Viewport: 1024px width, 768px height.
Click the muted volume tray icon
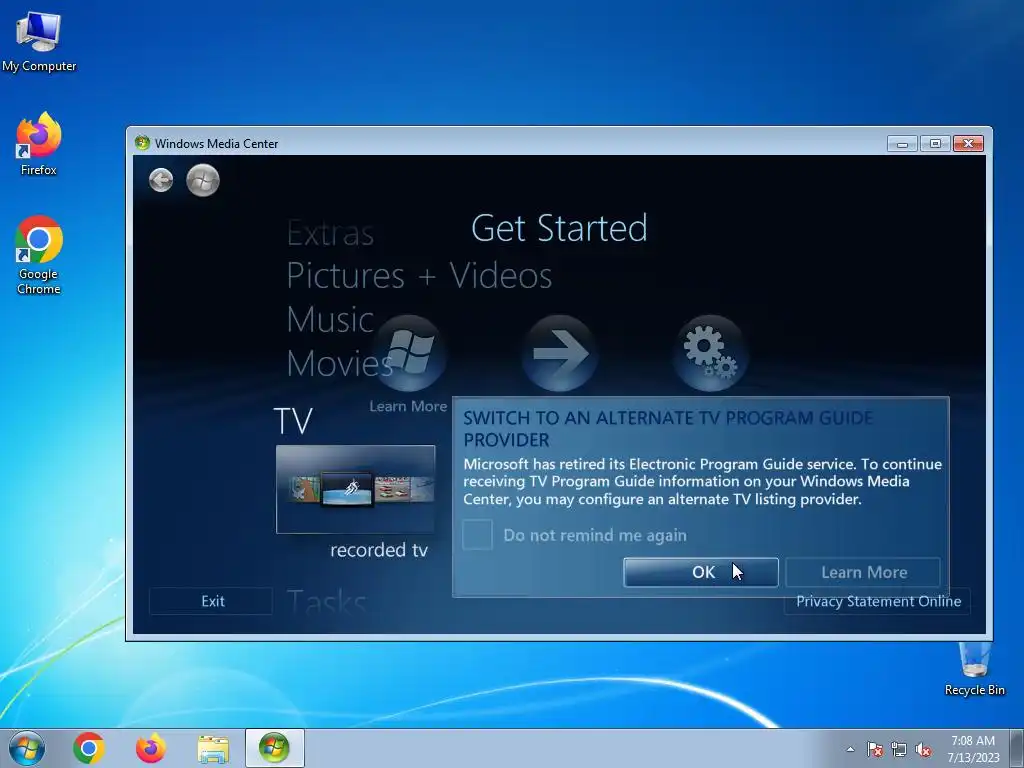[923, 749]
